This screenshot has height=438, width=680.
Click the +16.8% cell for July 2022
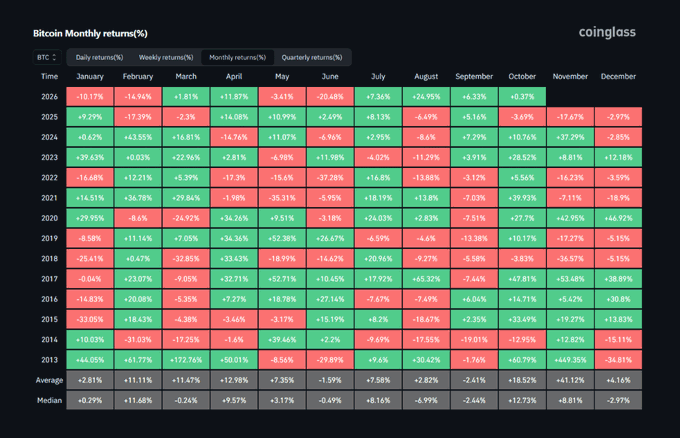pos(378,178)
